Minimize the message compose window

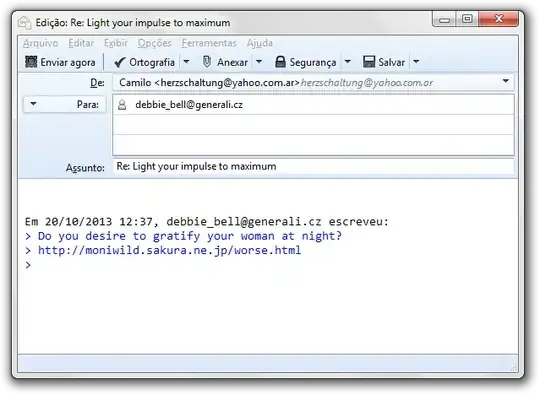click(x=444, y=19)
